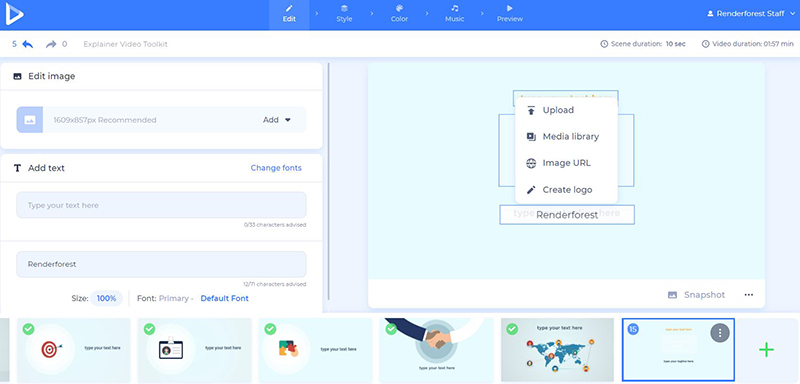
Task: Undo the last action arrow
Action: pos(28,44)
